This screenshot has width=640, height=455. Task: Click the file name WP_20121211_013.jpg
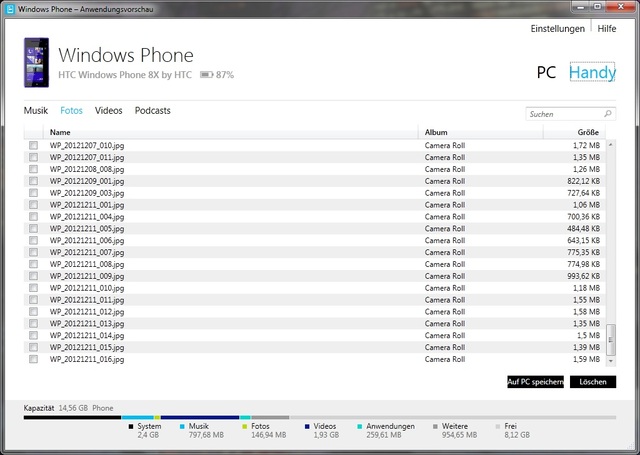click(x=87, y=323)
